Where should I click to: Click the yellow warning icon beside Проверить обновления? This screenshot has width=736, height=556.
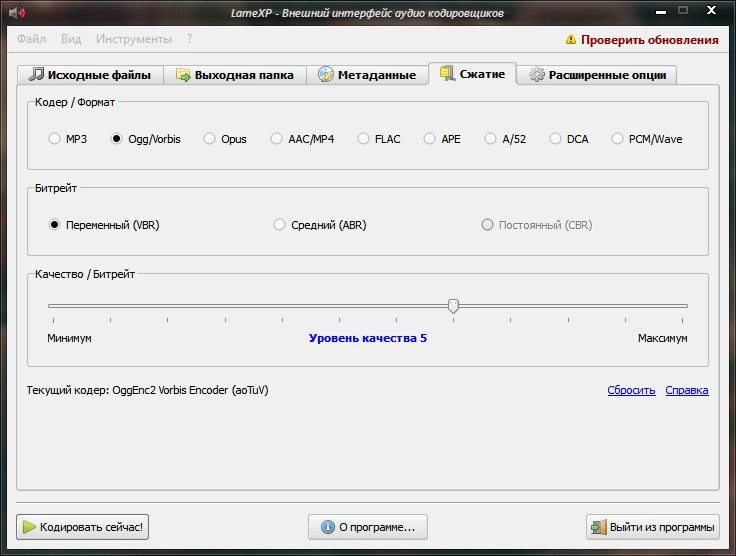click(570, 40)
